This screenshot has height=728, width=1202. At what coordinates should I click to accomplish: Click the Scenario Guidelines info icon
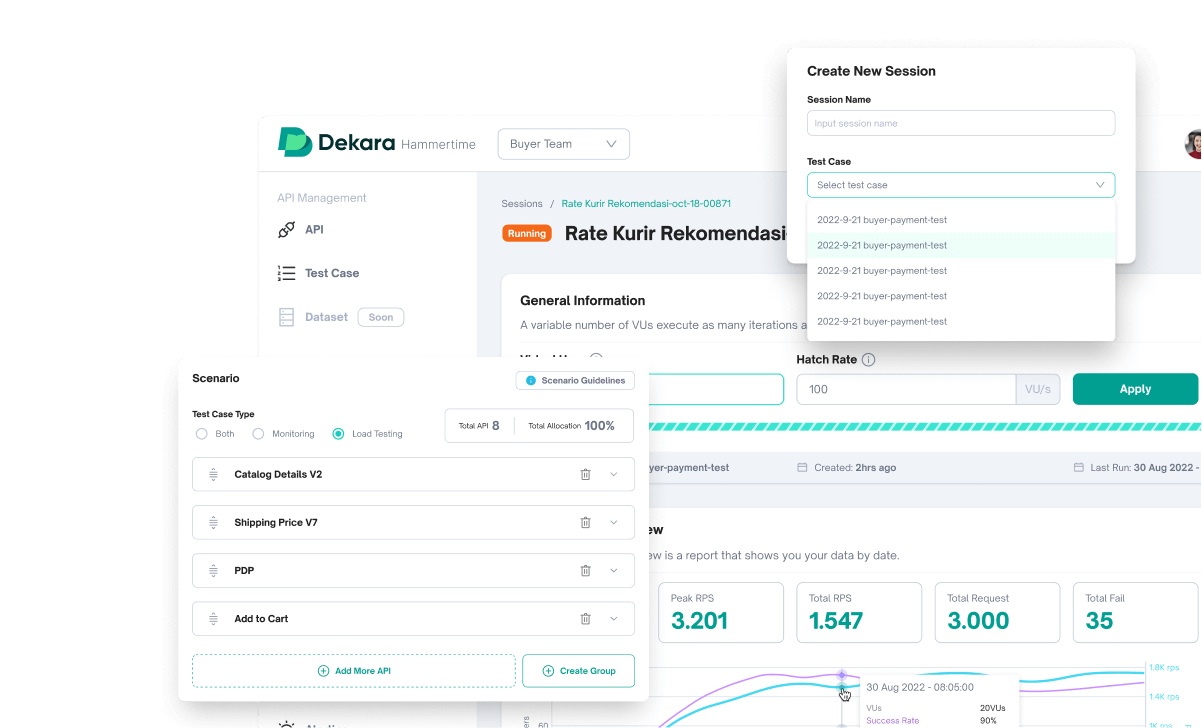click(x=530, y=381)
